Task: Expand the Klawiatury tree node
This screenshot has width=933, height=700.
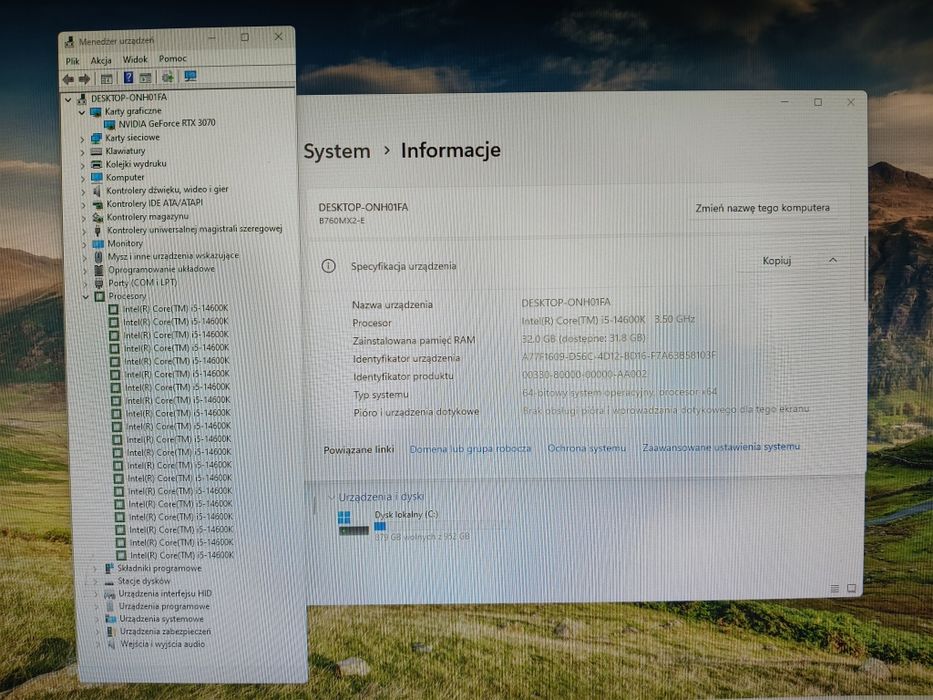Action: (83, 152)
